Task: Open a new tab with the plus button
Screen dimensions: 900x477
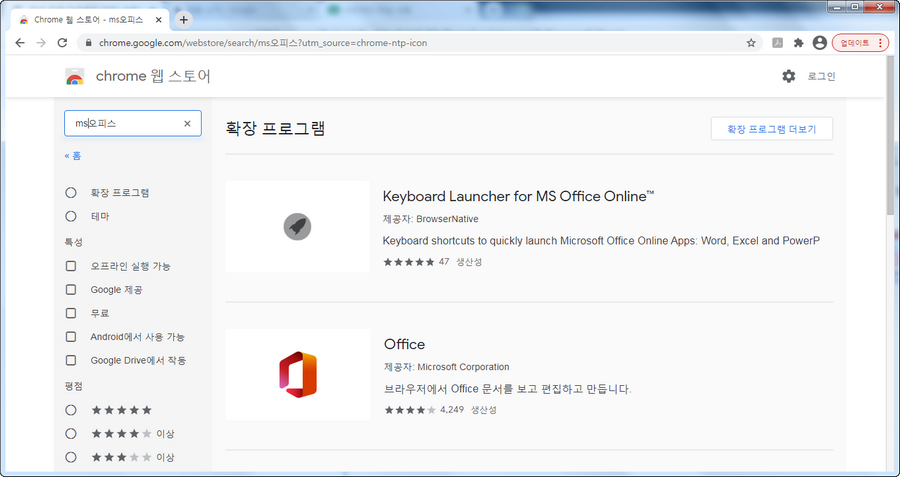Action: (x=183, y=20)
